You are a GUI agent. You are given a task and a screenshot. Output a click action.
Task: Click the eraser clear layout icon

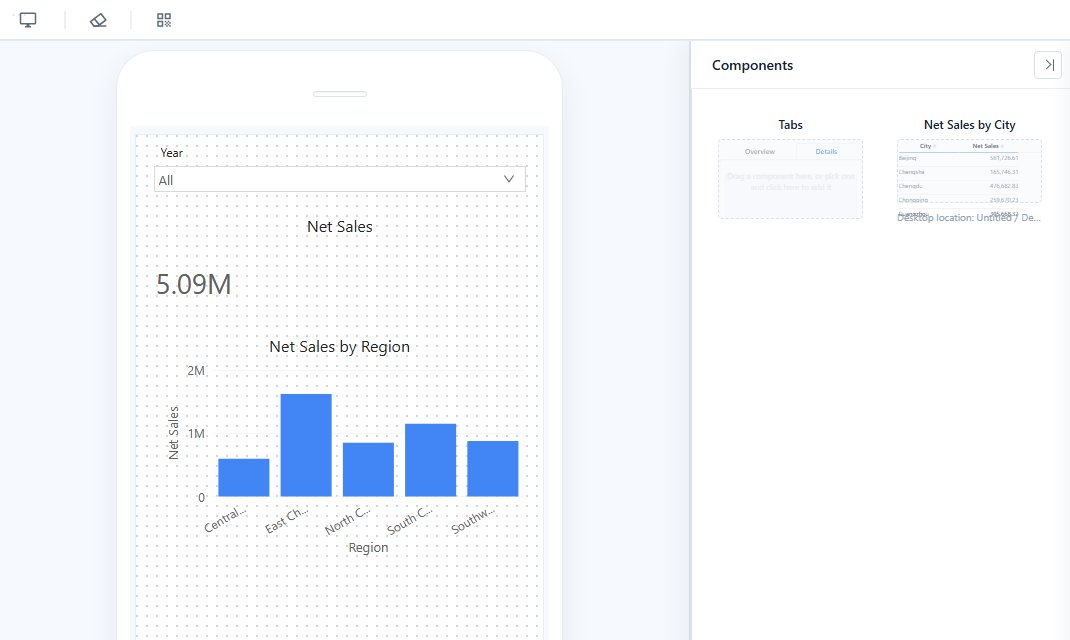click(98, 20)
